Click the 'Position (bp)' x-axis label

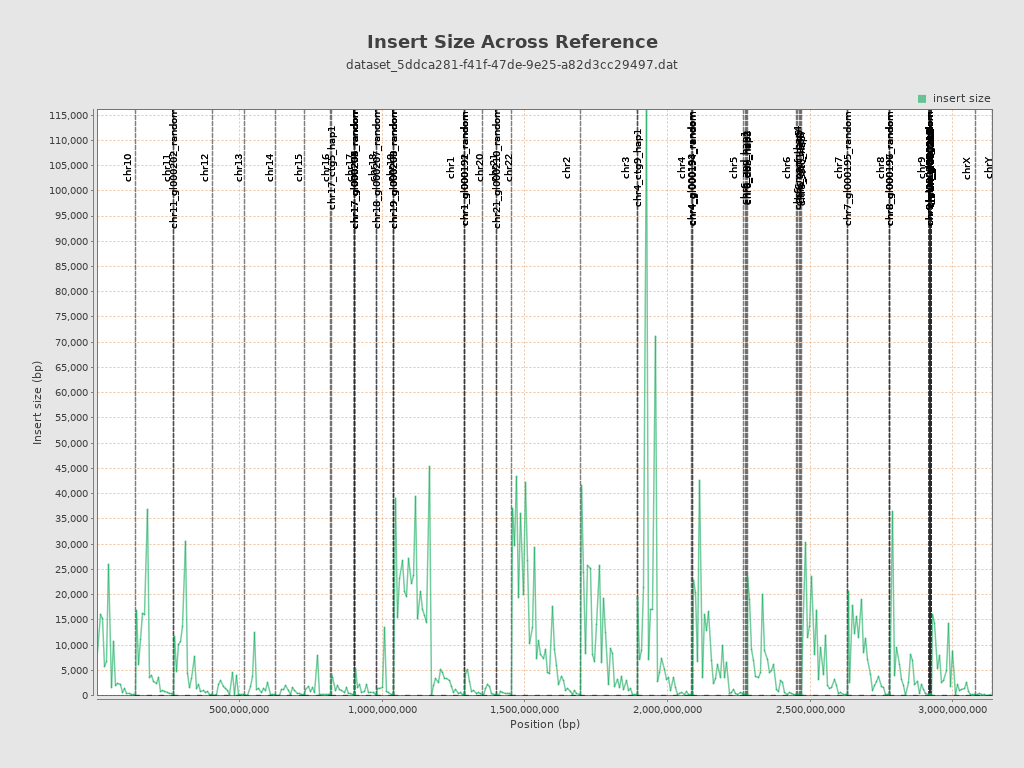[x=544, y=724]
